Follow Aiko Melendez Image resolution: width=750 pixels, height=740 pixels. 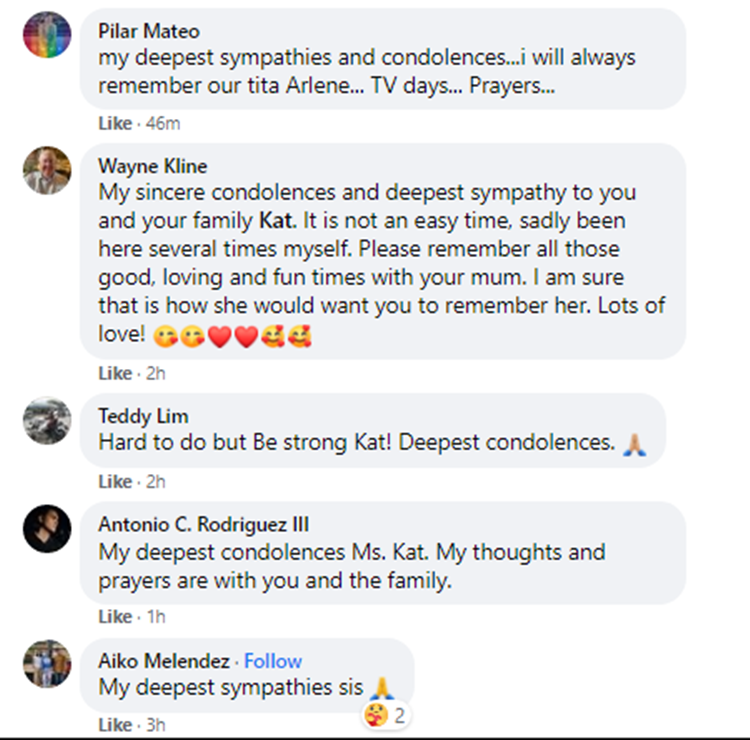[273, 661]
